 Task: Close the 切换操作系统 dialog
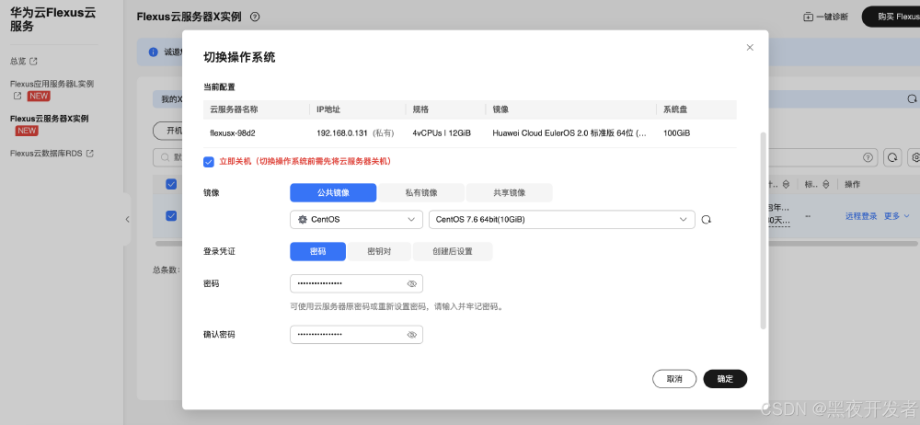click(749, 48)
